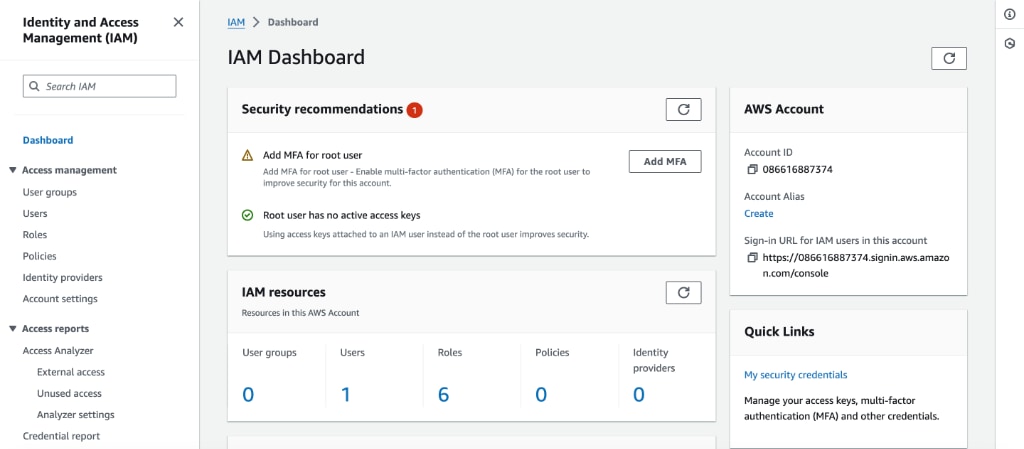Open the hexagon tutorials icon in right rail
The width and height of the screenshot is (1024, 449).
point(1010,44)
